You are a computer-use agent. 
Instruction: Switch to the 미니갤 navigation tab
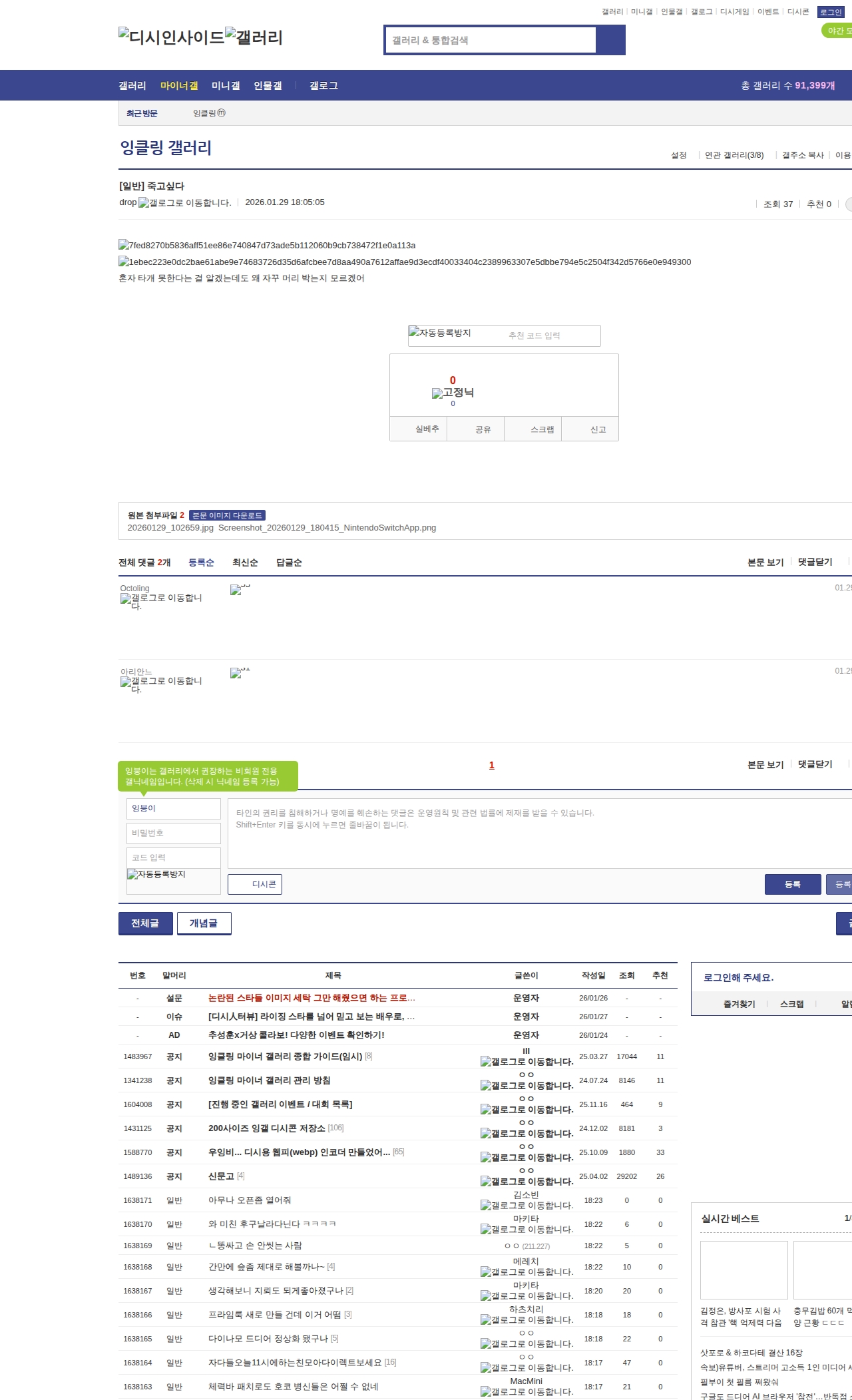pyautogui.click(x=226, y=85)
